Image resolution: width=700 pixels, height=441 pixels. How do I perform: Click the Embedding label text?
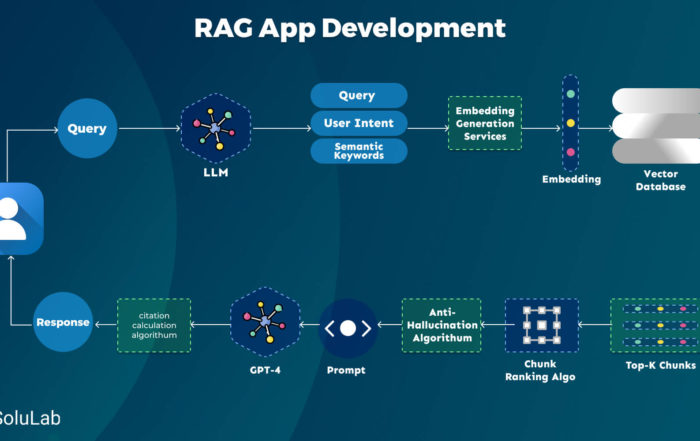tap(571, 179)
